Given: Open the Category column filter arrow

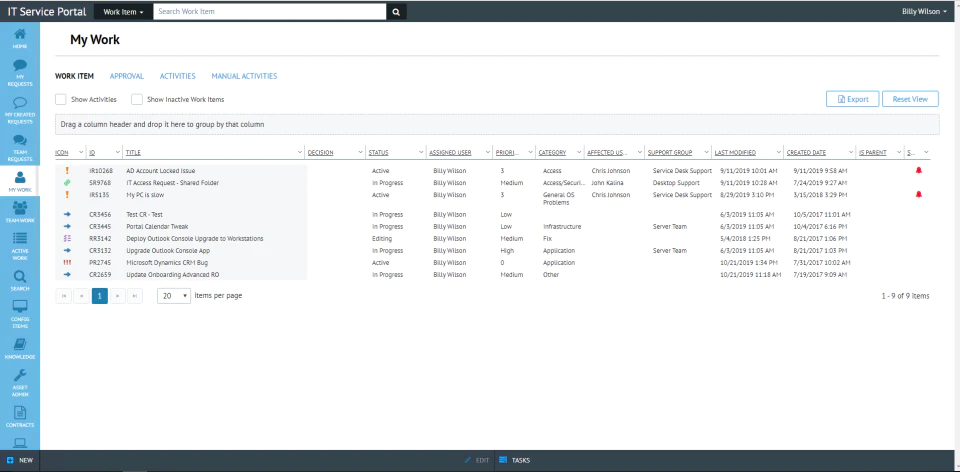Looking at the screenshot, I should (579, 152).
